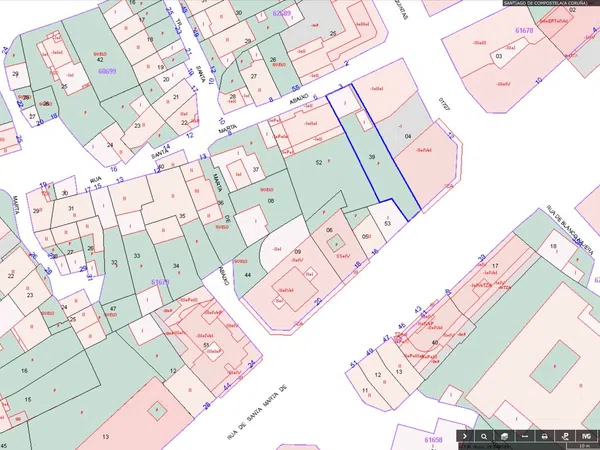Viewport: 600px width, 450px height.
Task: Click the print map icon
Action: pos(545,436)
